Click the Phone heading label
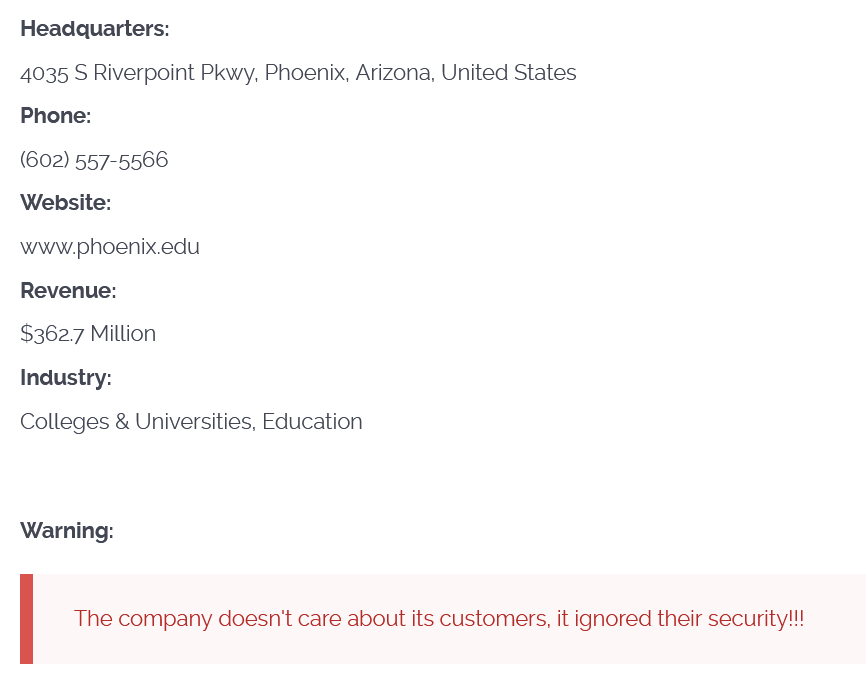866x677 pixels. [x=56, y=116]
